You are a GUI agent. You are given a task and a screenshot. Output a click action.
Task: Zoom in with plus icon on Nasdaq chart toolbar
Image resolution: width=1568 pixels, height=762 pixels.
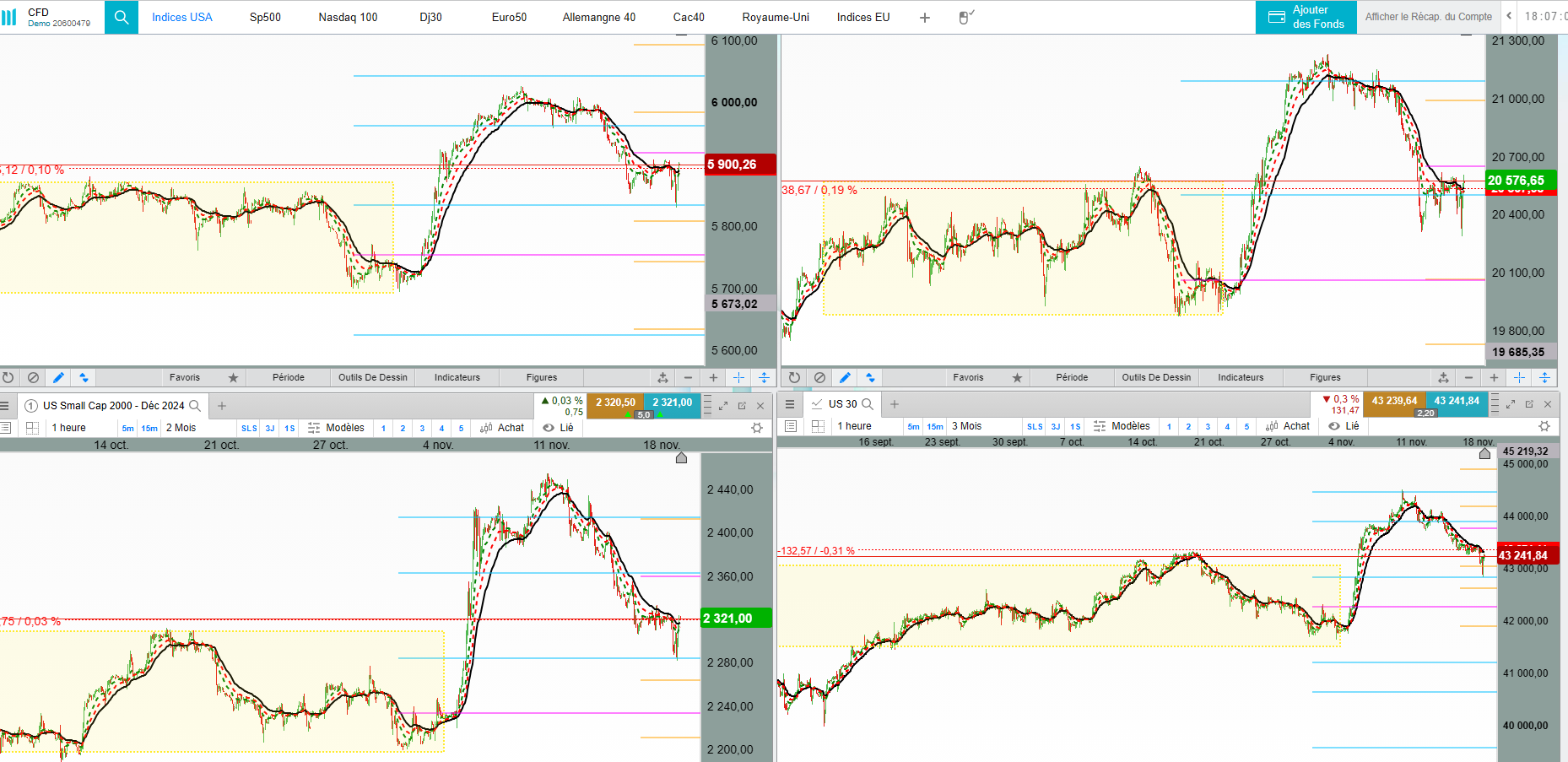pyautogui.click(x=1494, y=377)
